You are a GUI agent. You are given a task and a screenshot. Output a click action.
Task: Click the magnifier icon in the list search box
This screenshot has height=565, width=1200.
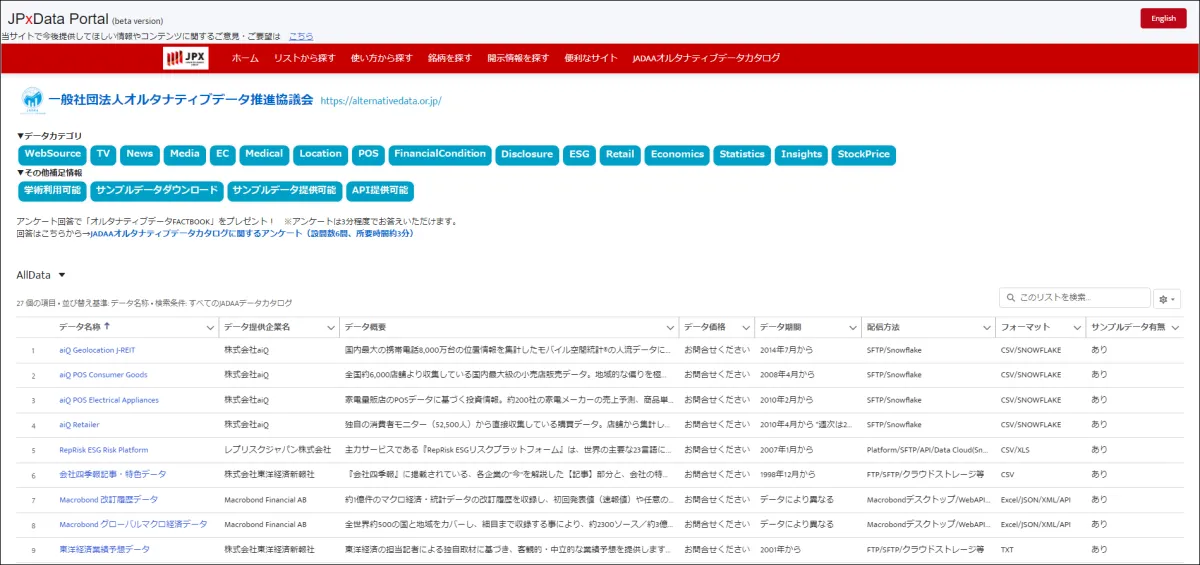point(1010,298)
